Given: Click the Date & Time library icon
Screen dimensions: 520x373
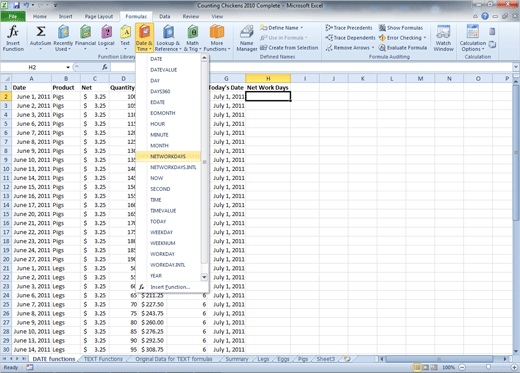Looking at the screenshot, I should [x=144, y=32].
